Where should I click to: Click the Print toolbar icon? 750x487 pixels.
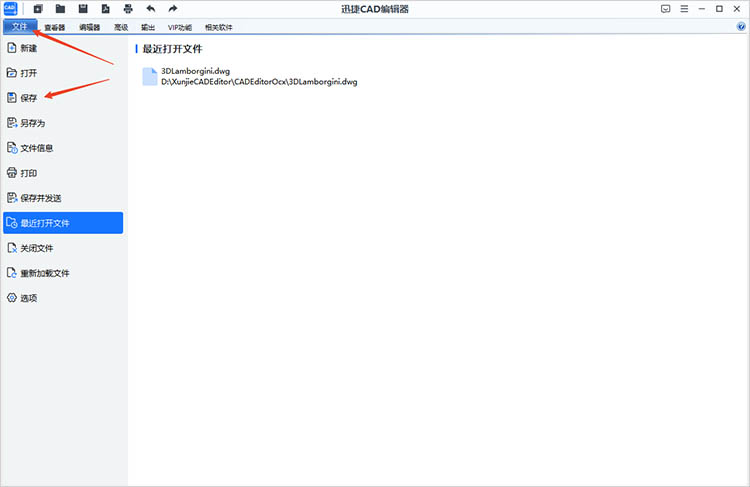click(x=128, y=9)
